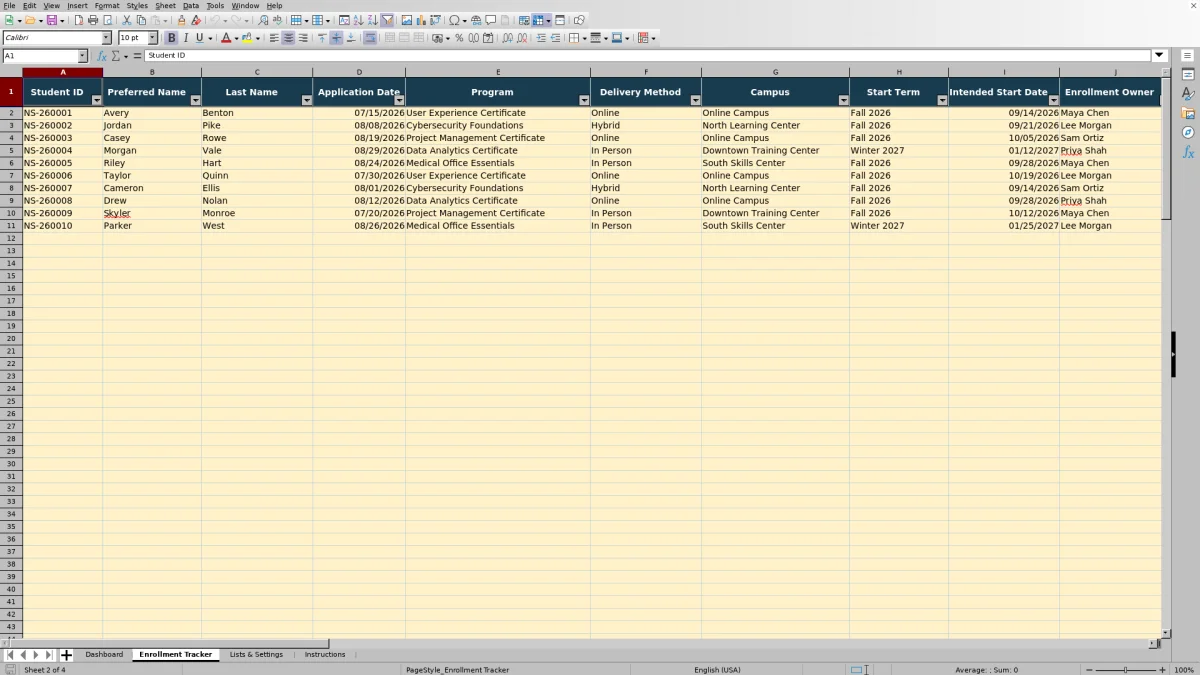Toggle Underline formatting button
Screen dimensions: 1200x675
(199, 38)
